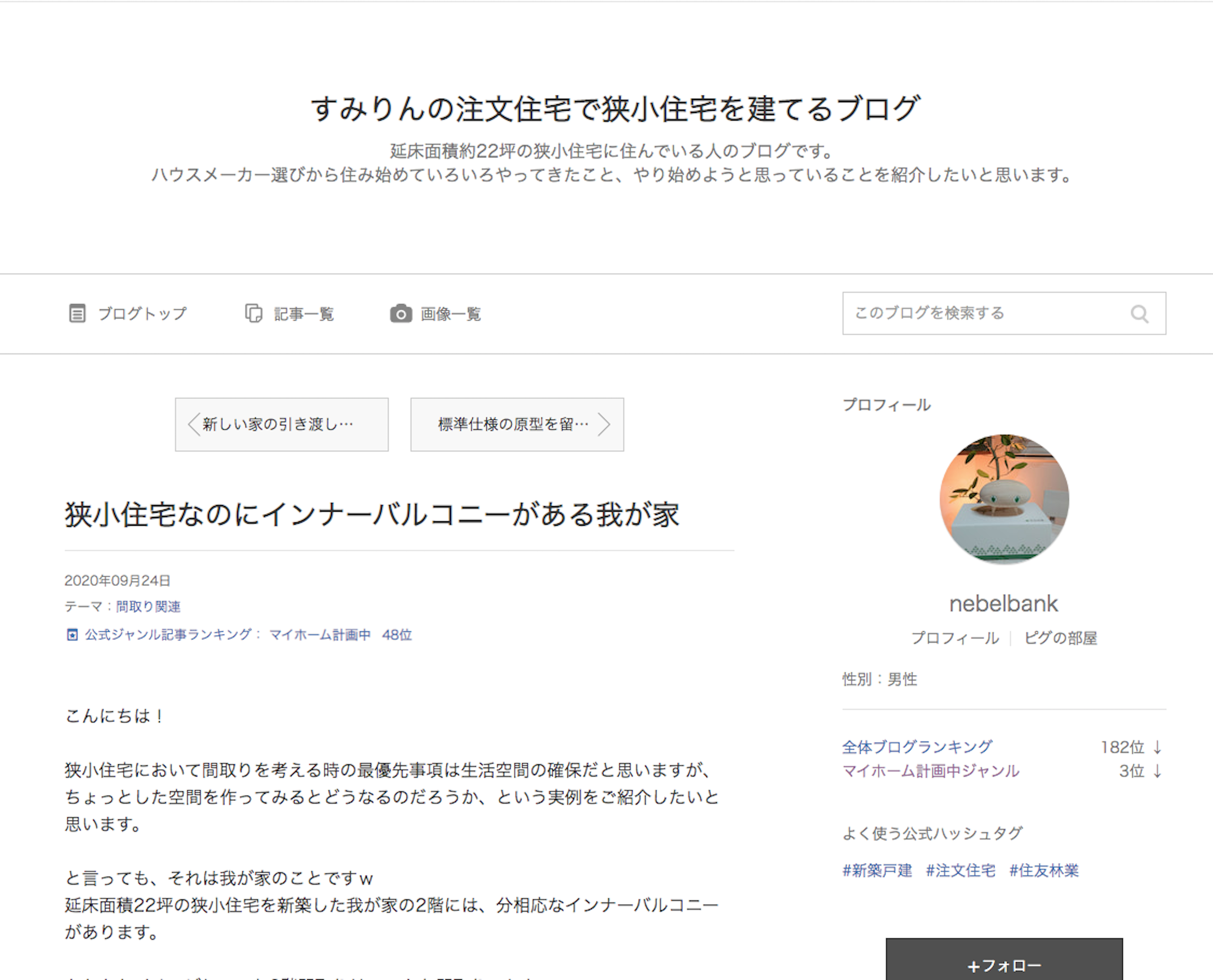Focus the このブログを検索する search field
The width and height of the screenshot is (1213, 980).
(1004, 313)
